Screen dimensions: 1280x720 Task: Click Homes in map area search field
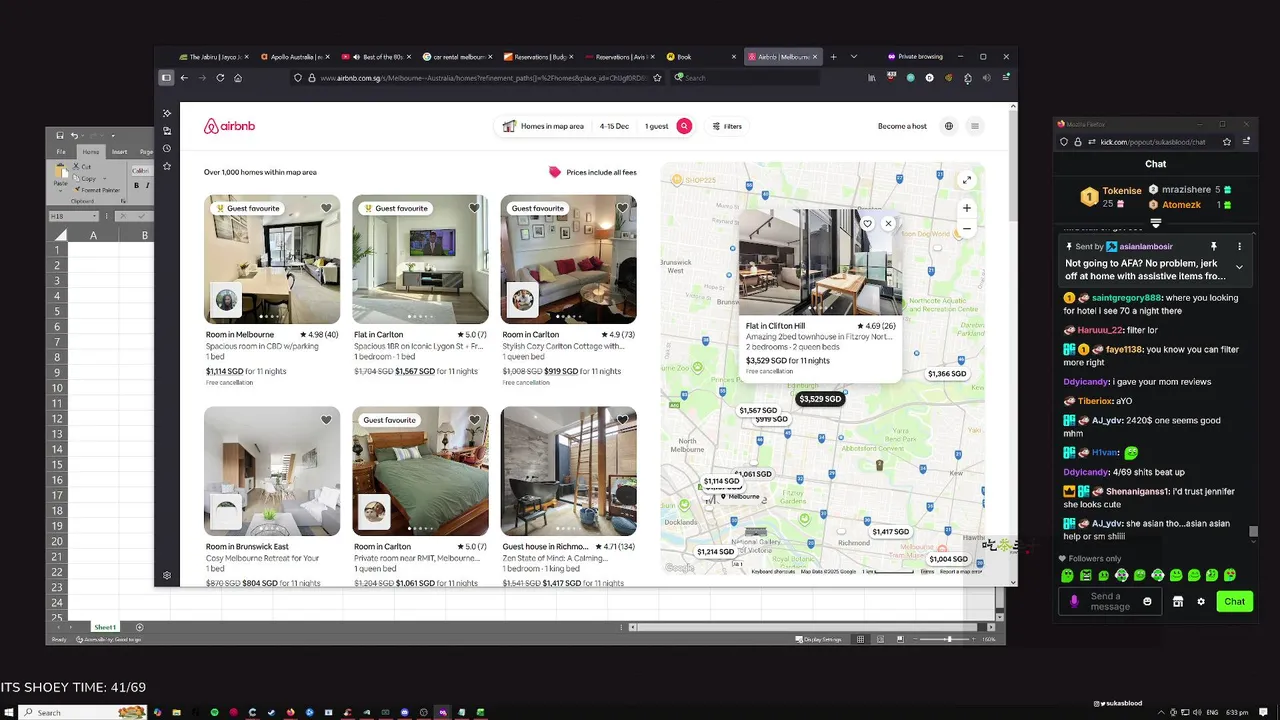543,126
